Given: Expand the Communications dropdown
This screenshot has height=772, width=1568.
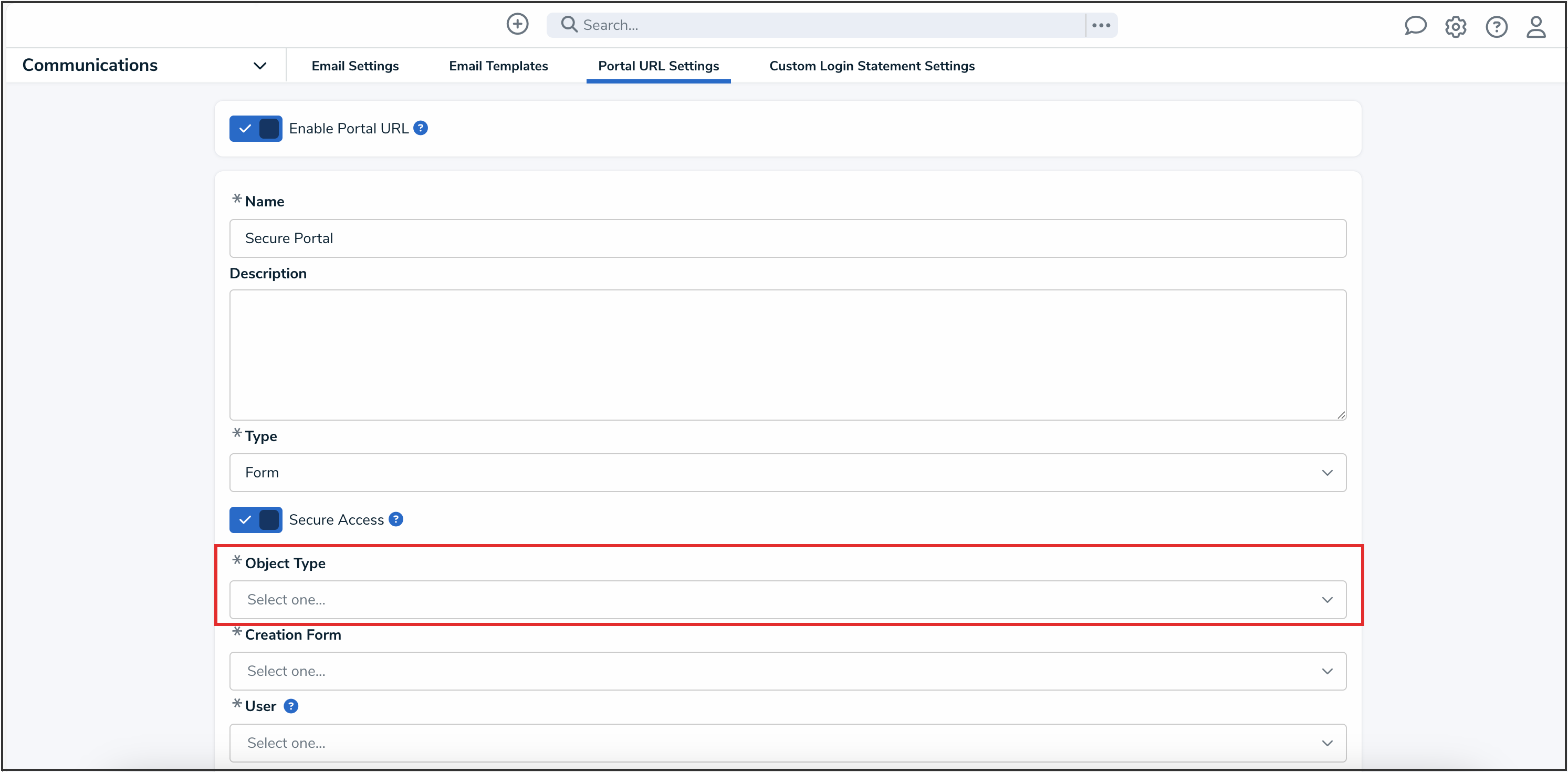Looking at the screenshot, I should click(x=260, y=66).
